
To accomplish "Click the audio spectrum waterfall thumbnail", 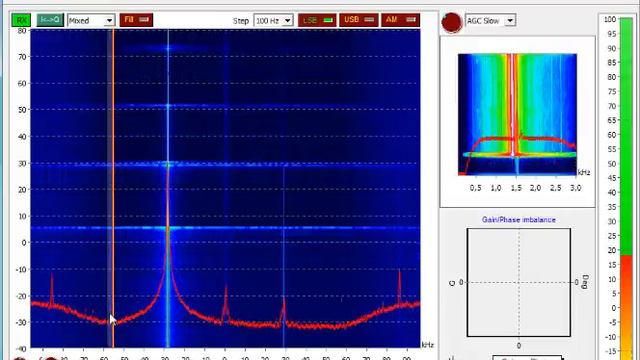I will tap(517, 115).
